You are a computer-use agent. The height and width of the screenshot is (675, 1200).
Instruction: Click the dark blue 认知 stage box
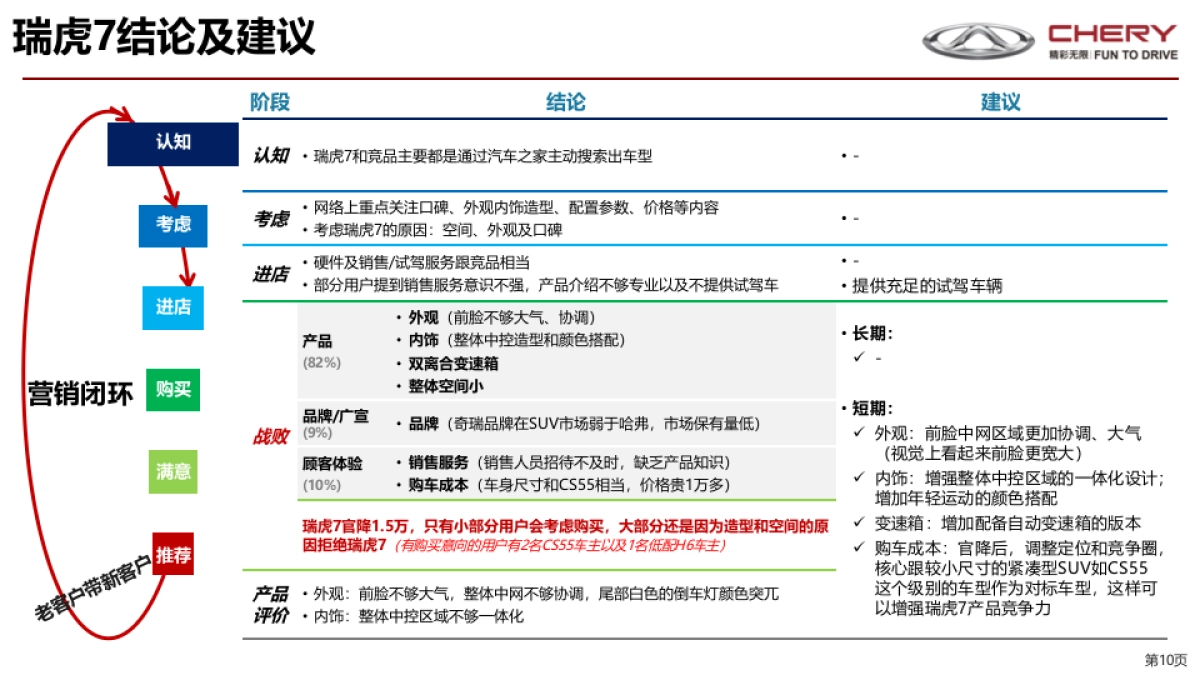tap(172, 143)
